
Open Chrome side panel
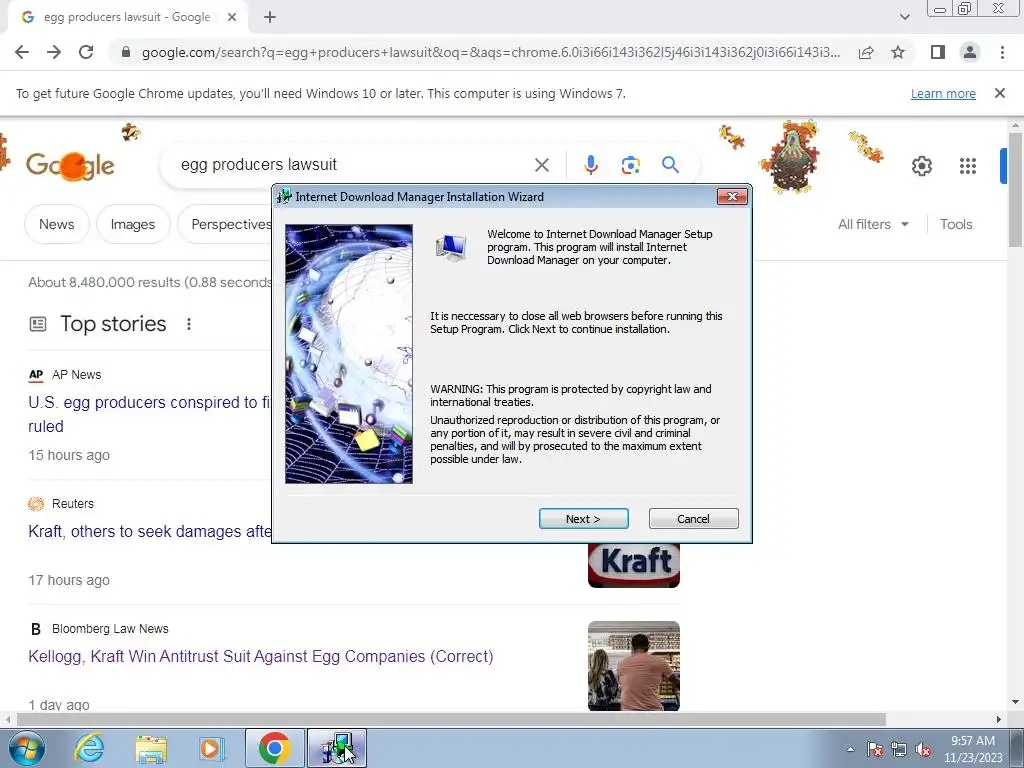coord(938,52)
